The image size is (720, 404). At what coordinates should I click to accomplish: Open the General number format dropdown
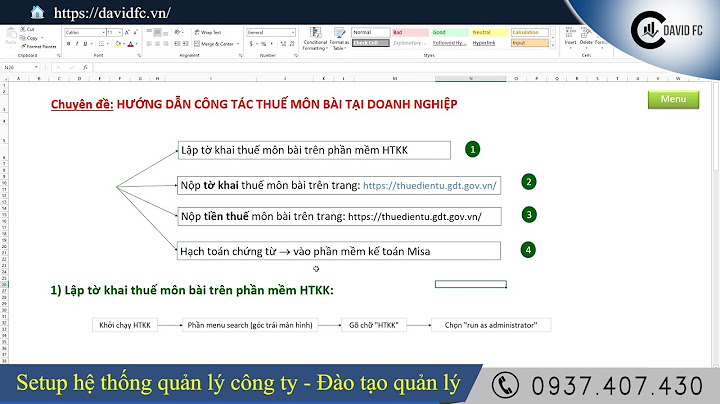pos(293,32)
